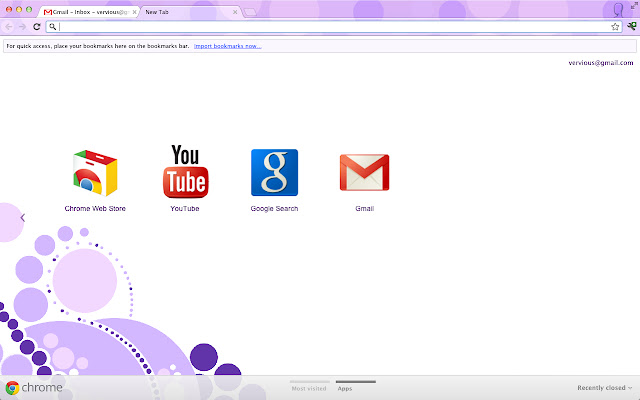Open the Google Search app icon

[274, 172]
